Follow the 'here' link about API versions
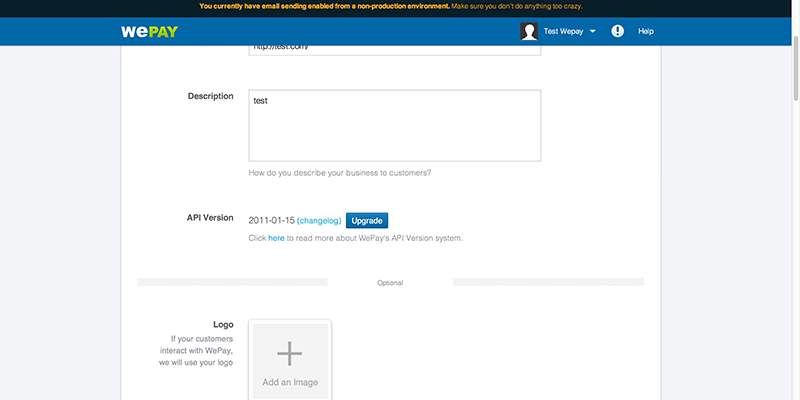This screenshot has width=800, height=400. pyautogui.click(x=276, y=238)
